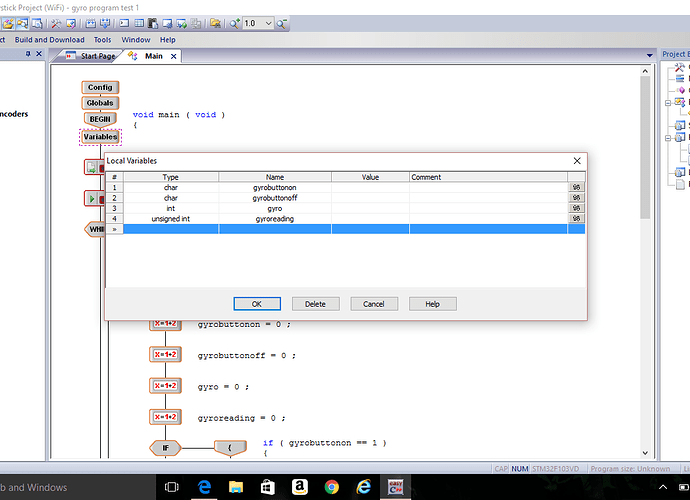The height and width of the screenshot is (500, 690).
Task: Click the Help button in the dialog
Action: click(x=433, y=304)
